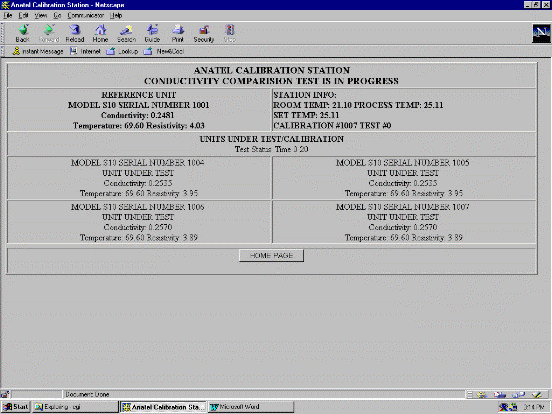
Task: Switch to the Exploring taskbar window
Action: pyautogui.click(x=75, y=407)
